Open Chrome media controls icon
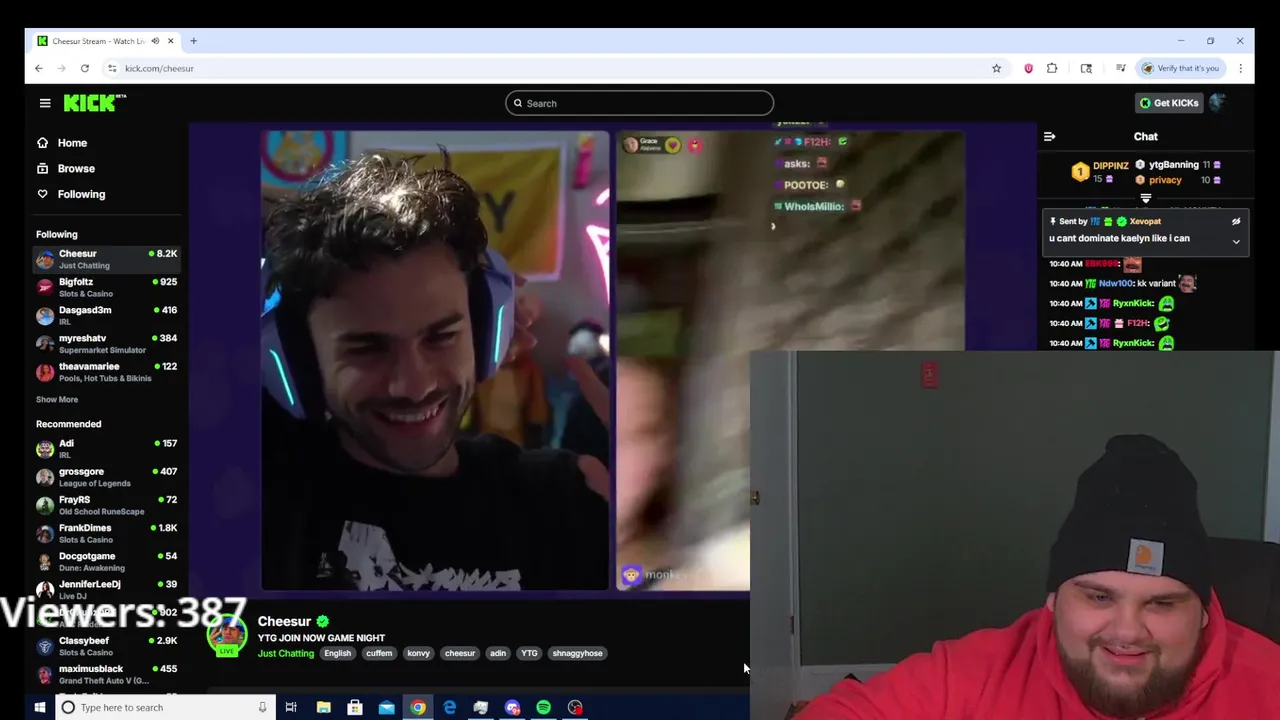This screenshot has height=720, width=1280. (x=1120, y=68)
